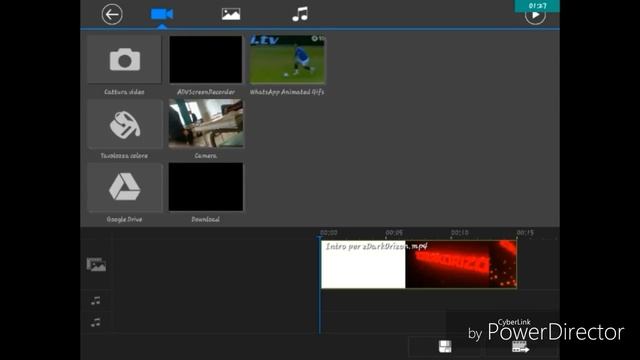Tap the back arrow button
Viewport: 640px width, 360px height.
click(112, 15)
